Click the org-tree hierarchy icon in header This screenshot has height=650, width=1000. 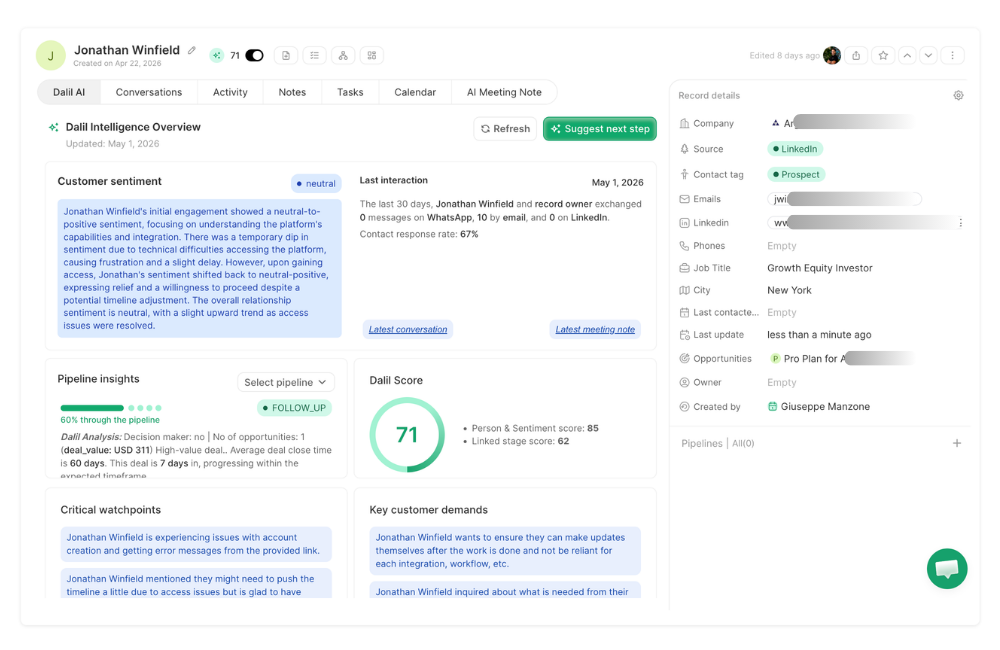[343, 55]
